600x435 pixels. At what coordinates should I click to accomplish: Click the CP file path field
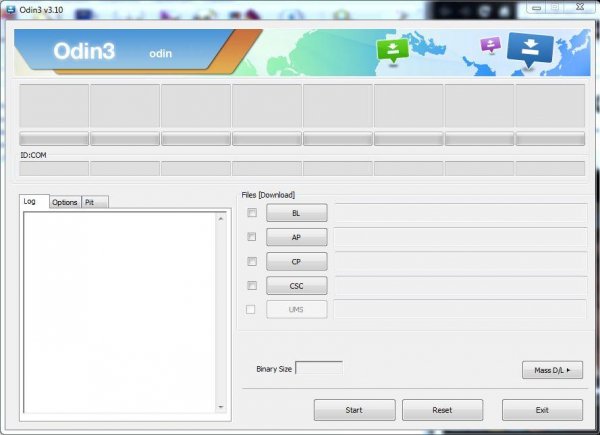click(461, 261)
